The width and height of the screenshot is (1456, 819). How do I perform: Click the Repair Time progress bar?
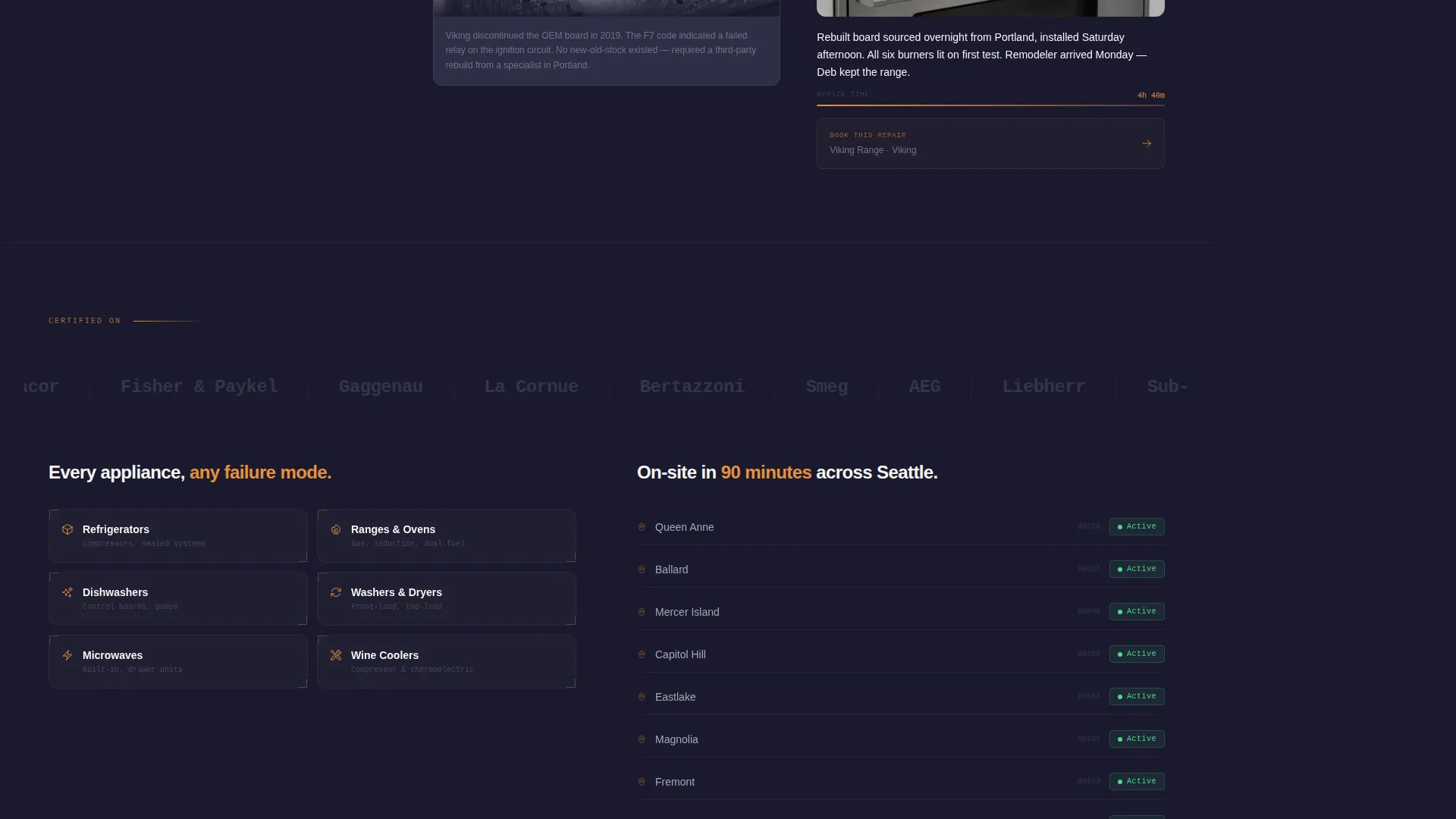(x=990, y=105)
